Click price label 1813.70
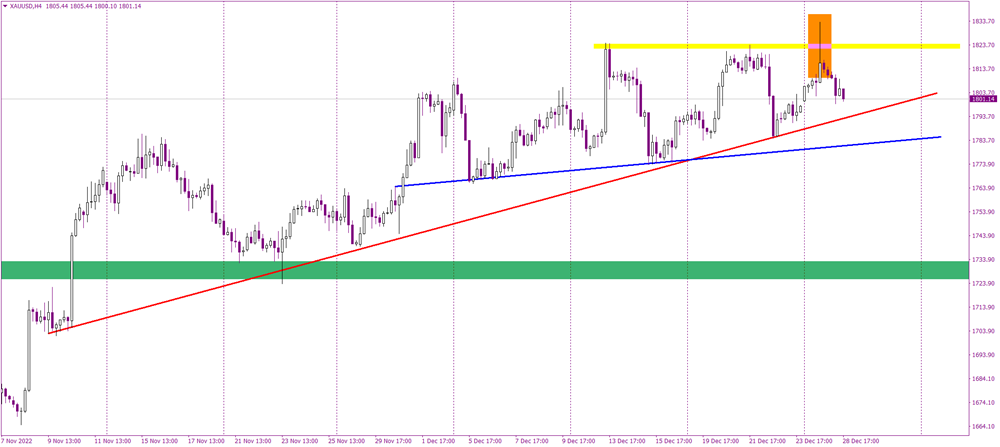The image size is (1000, 447). pos(982,69)
